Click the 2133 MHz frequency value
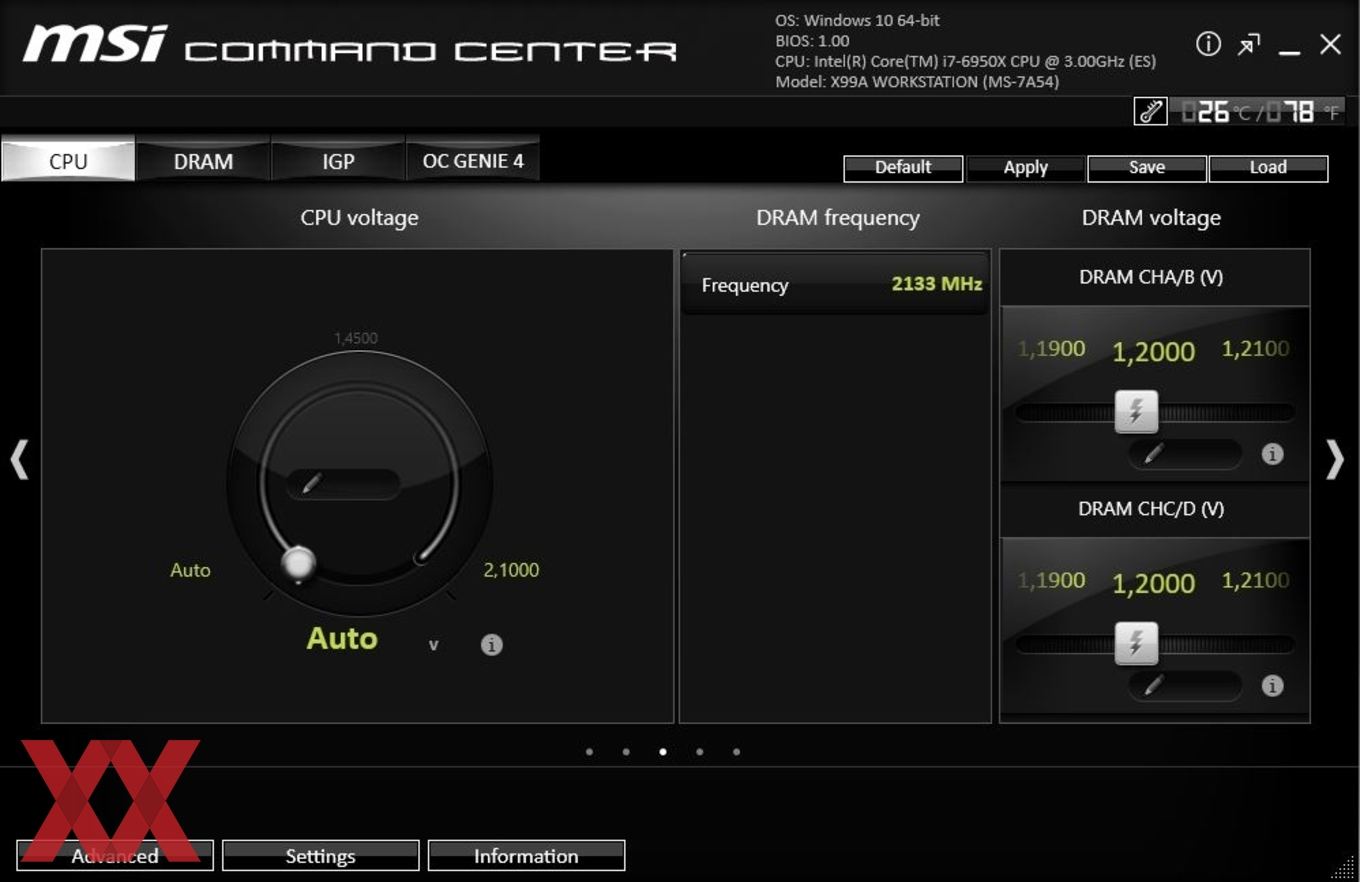 click(937, 284)
